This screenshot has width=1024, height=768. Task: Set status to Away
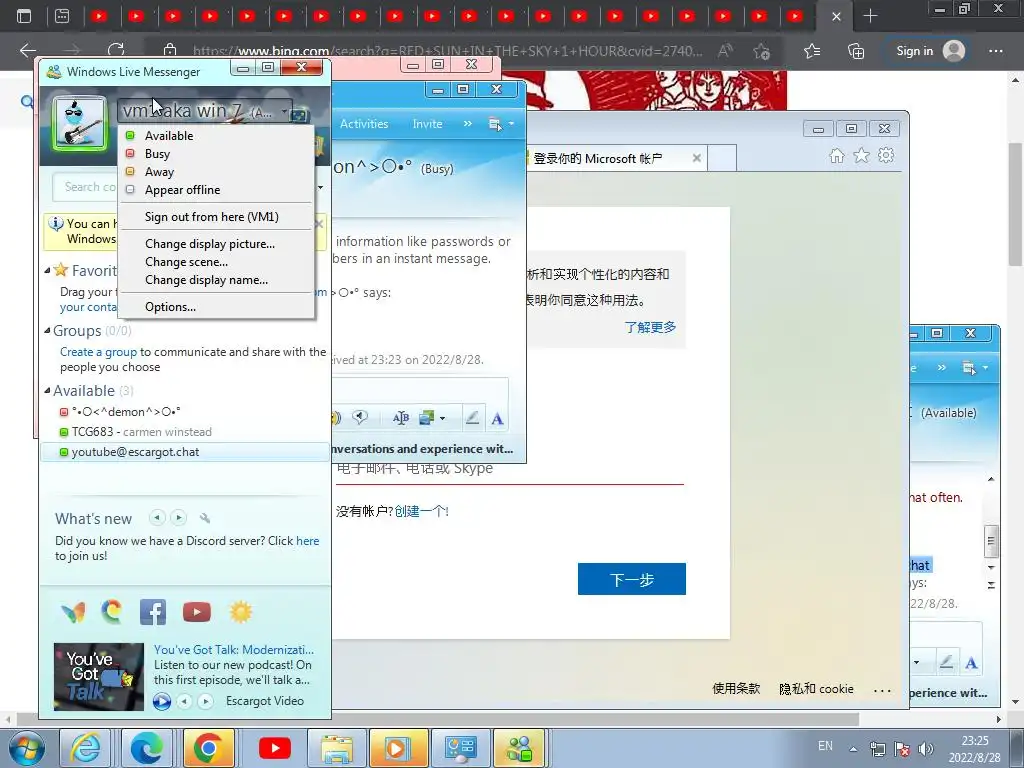point(159,172)
